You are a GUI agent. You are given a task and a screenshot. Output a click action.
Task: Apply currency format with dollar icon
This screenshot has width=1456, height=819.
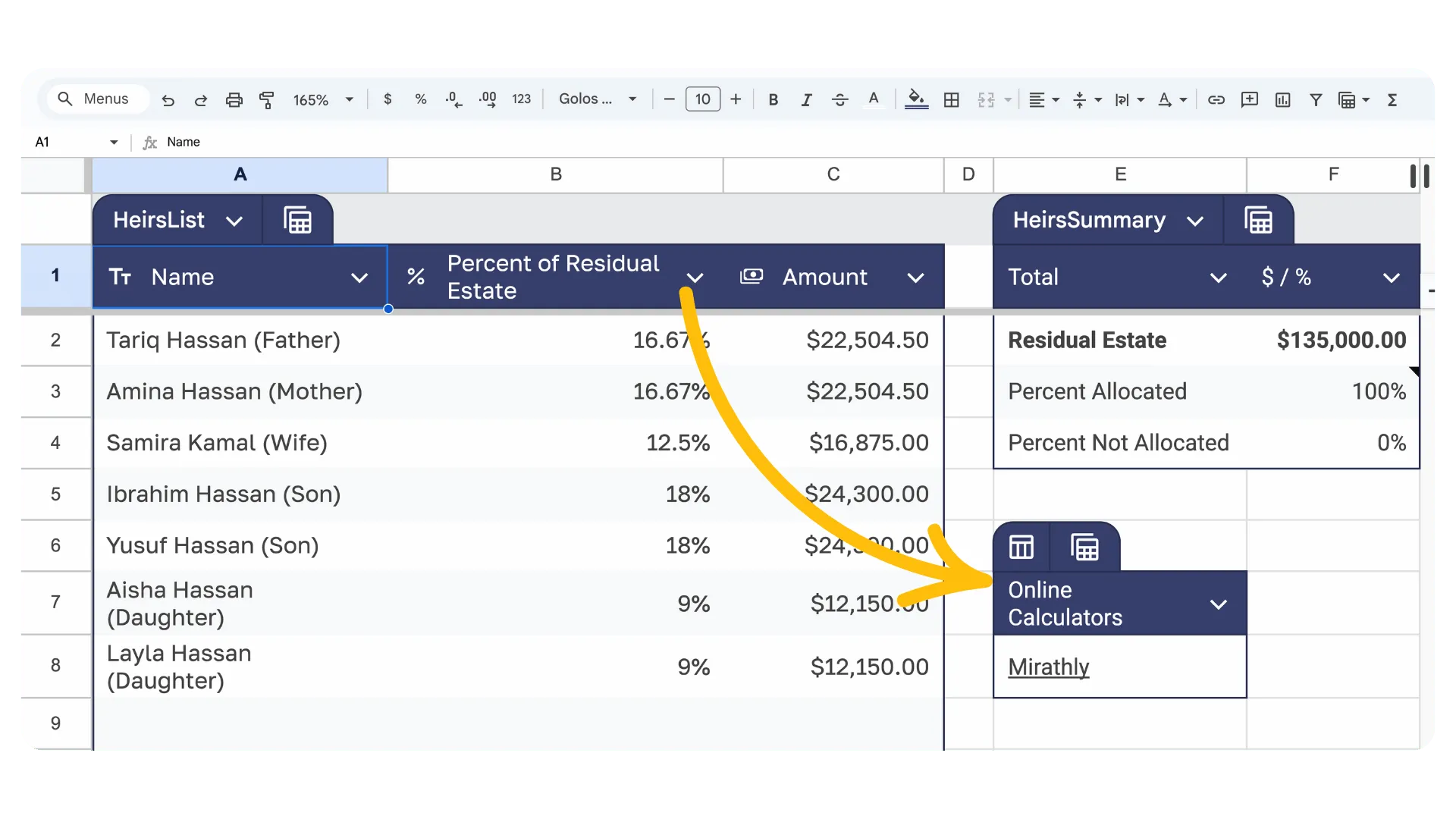click(388, 99)
